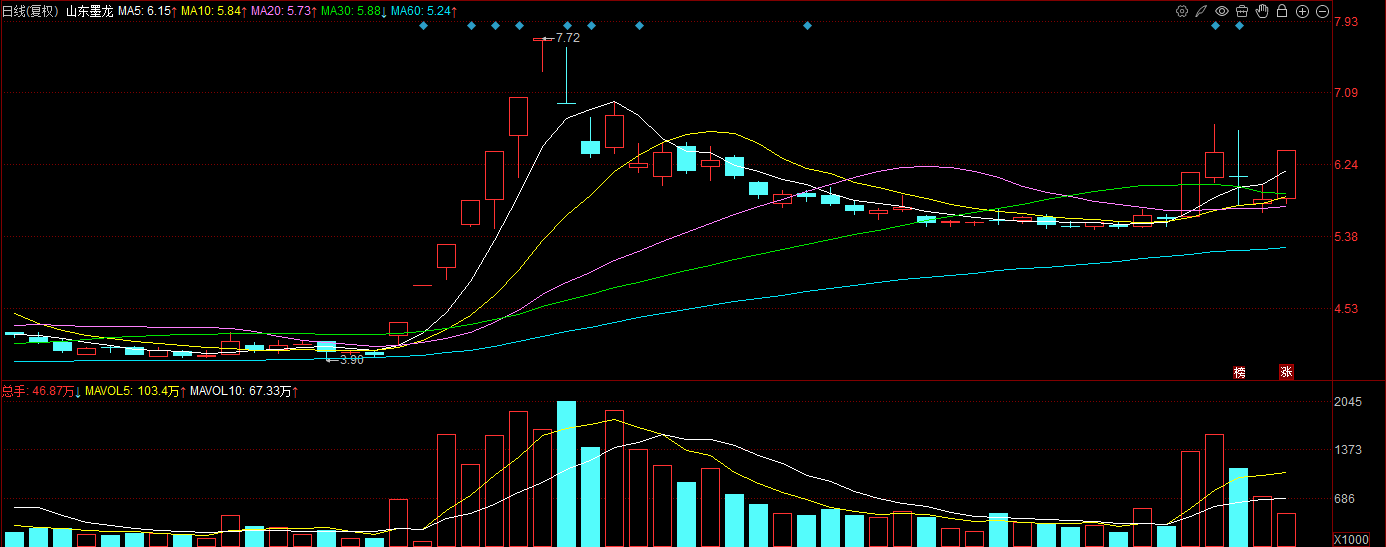The width and height of the screenshot is (1386, 547).
Task: Zoom out with the minus circle icon
Action: (1322, 11)
